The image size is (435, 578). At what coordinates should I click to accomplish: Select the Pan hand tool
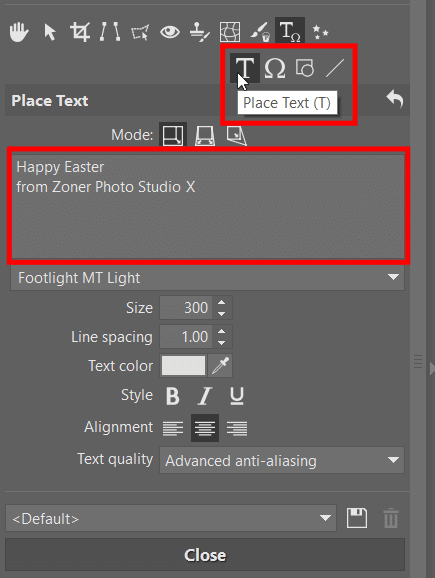19,32
